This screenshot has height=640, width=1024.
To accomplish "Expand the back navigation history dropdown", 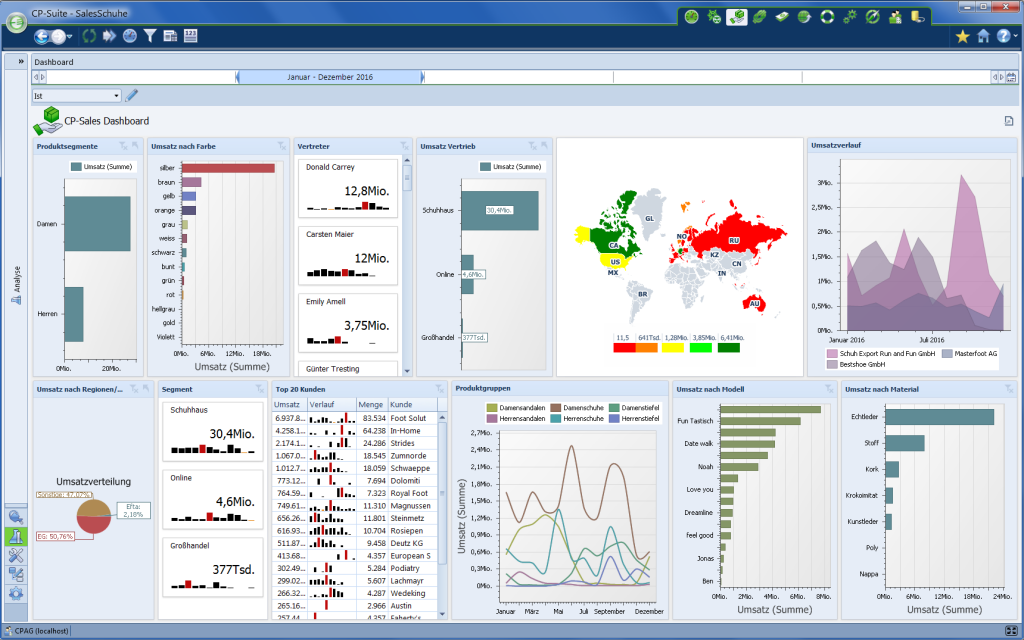I will coord(68,36).
